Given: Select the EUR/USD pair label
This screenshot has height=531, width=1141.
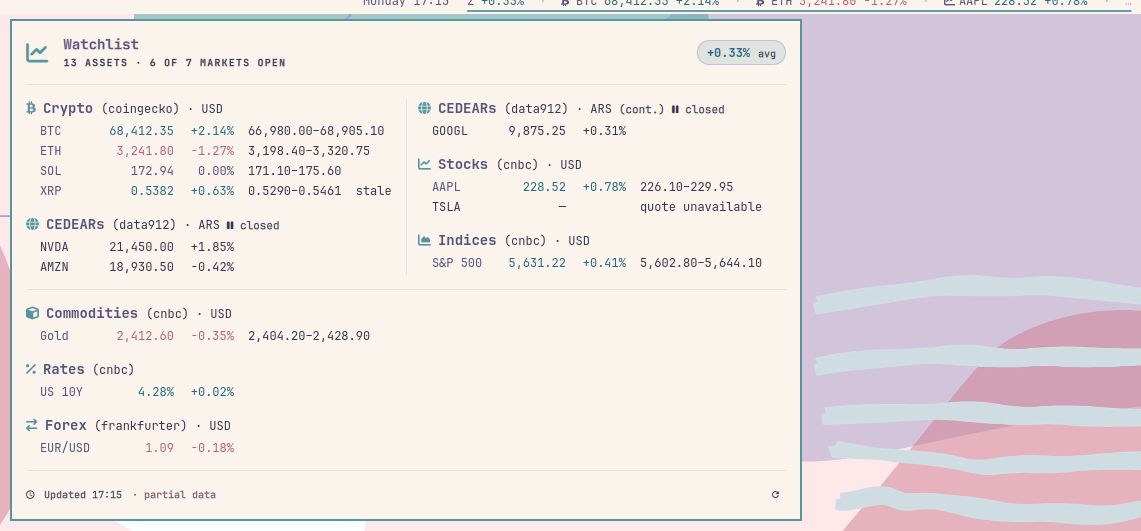Looking at the screenshot, I should (65, 447).
